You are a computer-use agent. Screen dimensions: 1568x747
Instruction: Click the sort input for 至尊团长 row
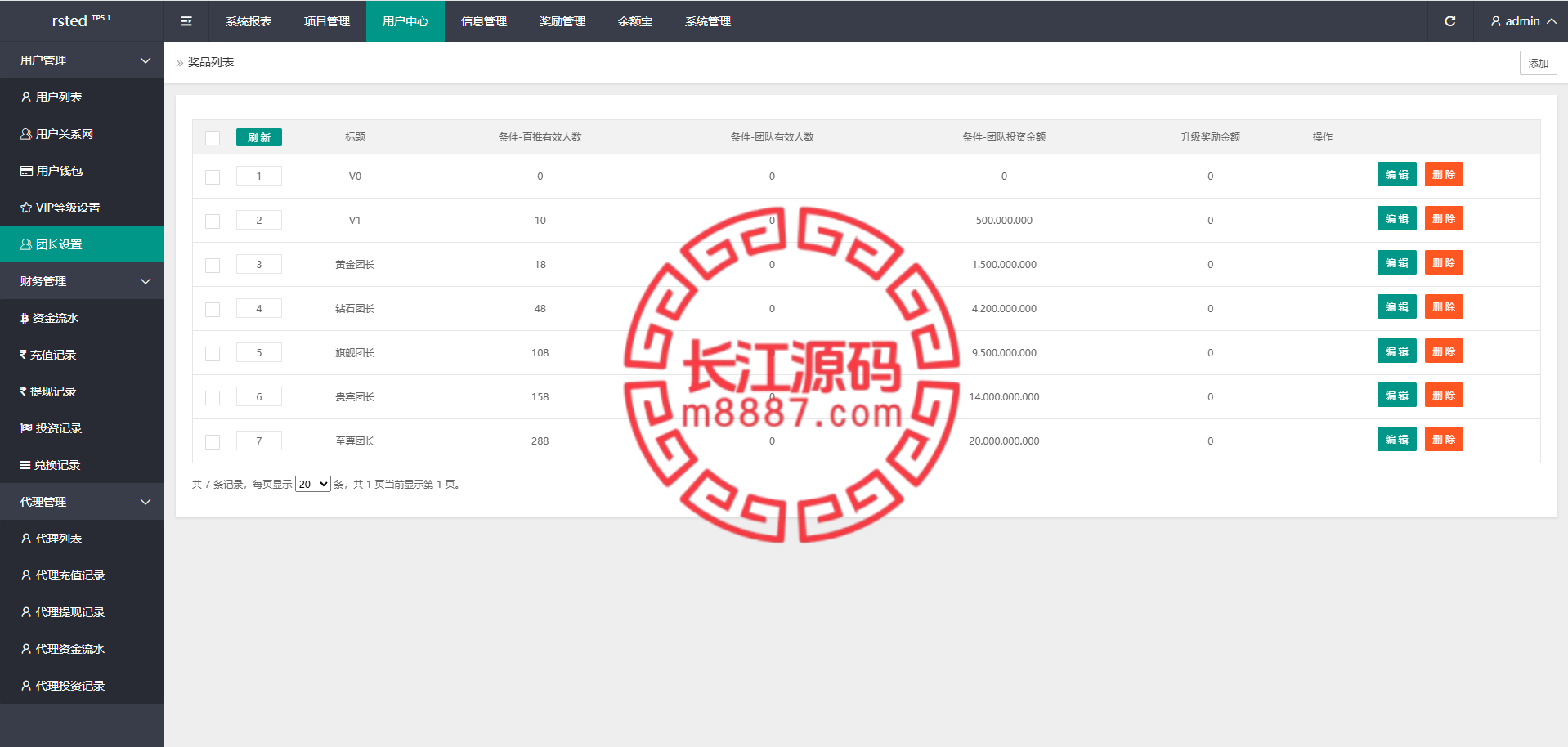pyautogui.click(x=259, y=441)
